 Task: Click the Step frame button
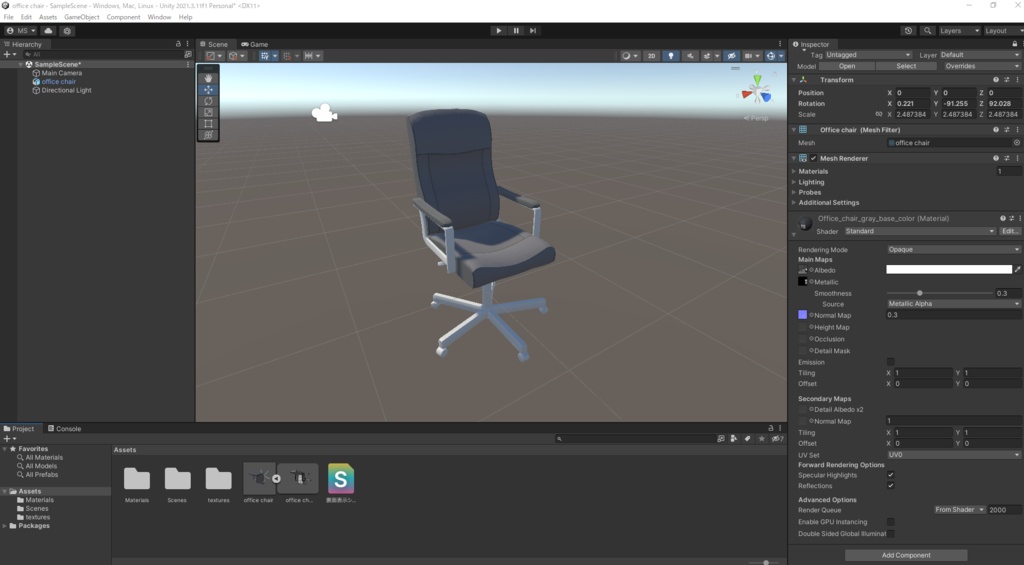(x=533, y=31)
